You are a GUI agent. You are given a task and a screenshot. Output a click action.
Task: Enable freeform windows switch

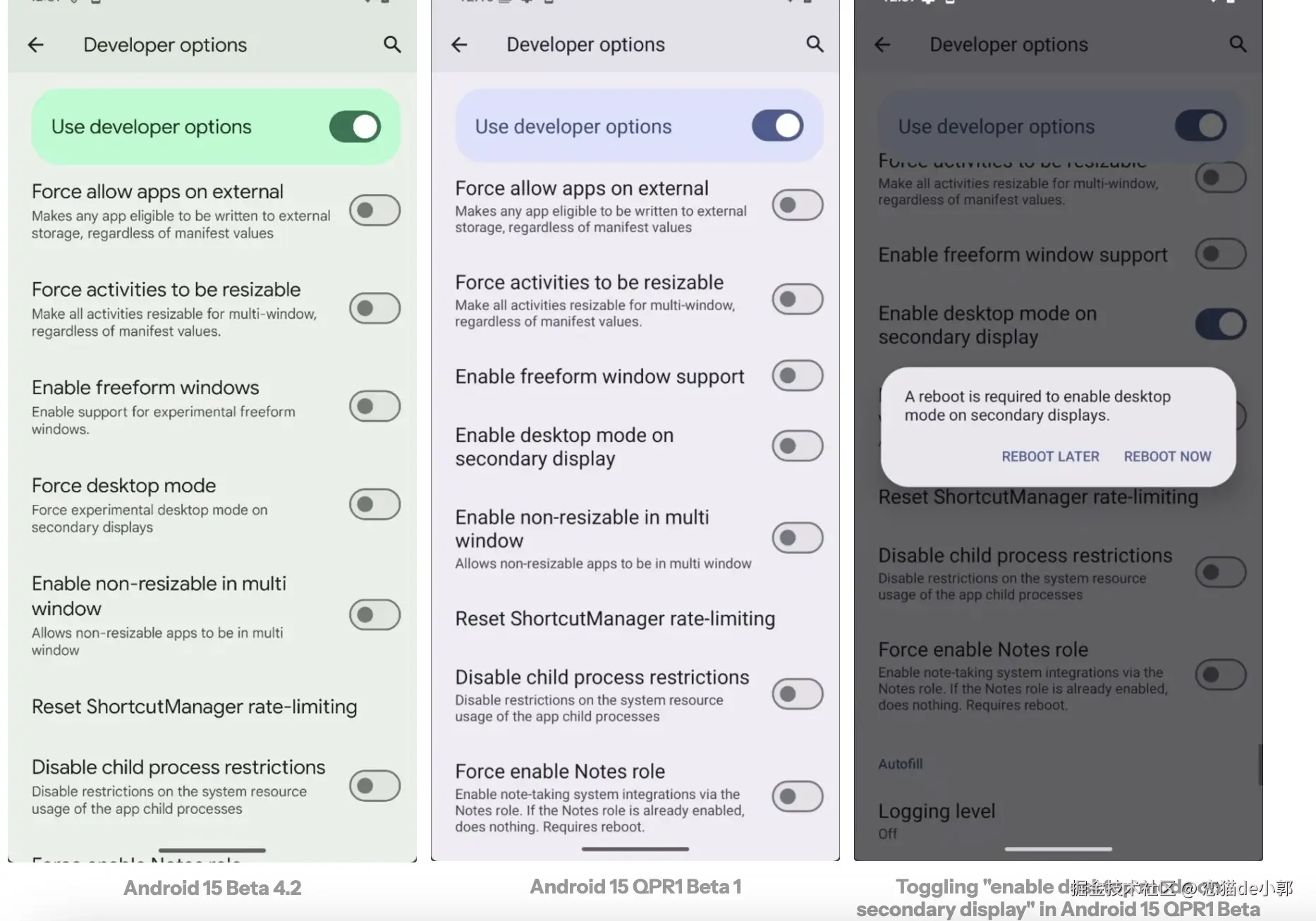374,406
